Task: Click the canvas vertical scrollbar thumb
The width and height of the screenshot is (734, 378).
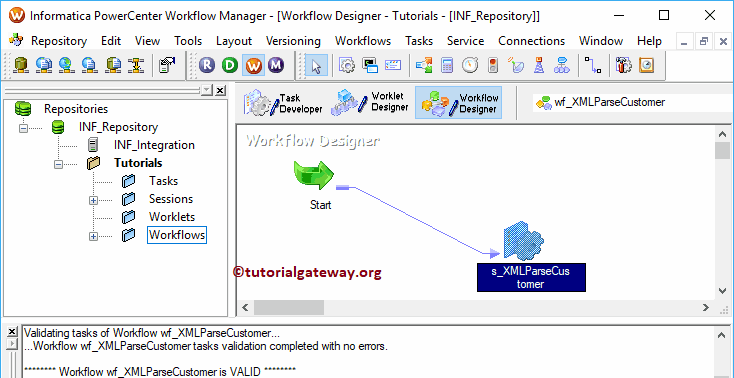Action: click(x=722, y=151)
